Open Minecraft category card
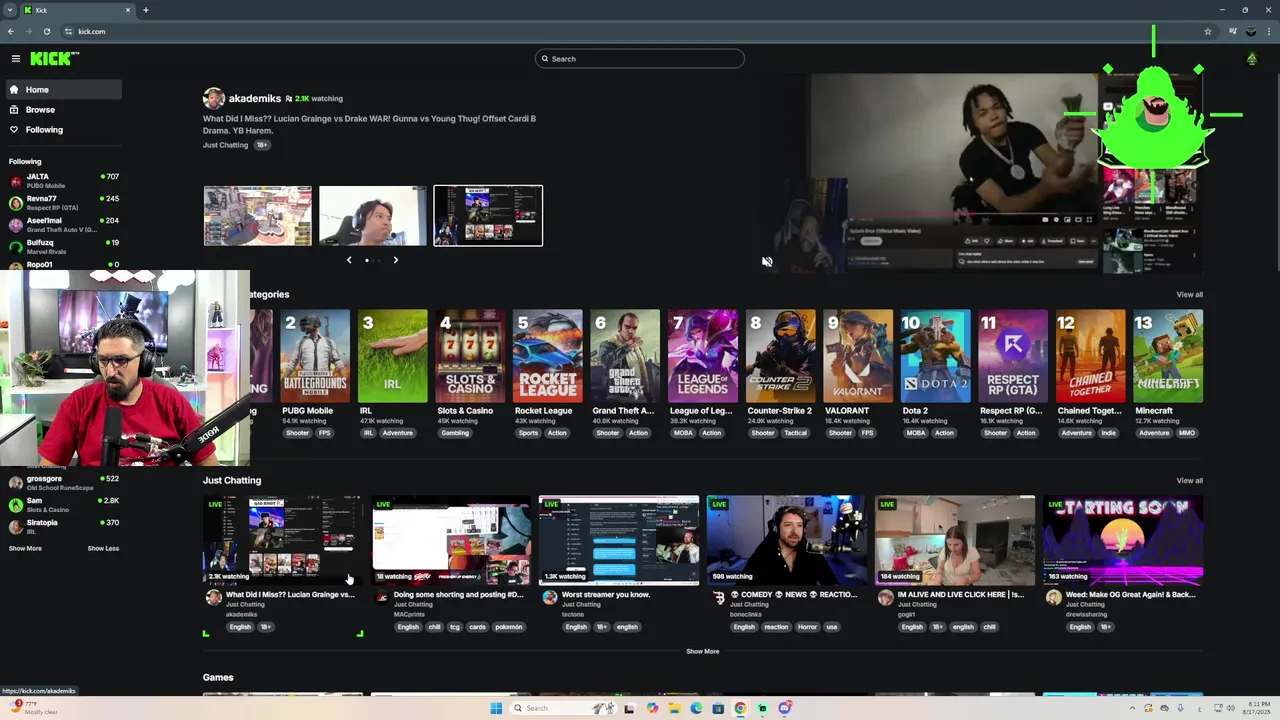Screen dimensions: 1280x720 pos(1168,375)
